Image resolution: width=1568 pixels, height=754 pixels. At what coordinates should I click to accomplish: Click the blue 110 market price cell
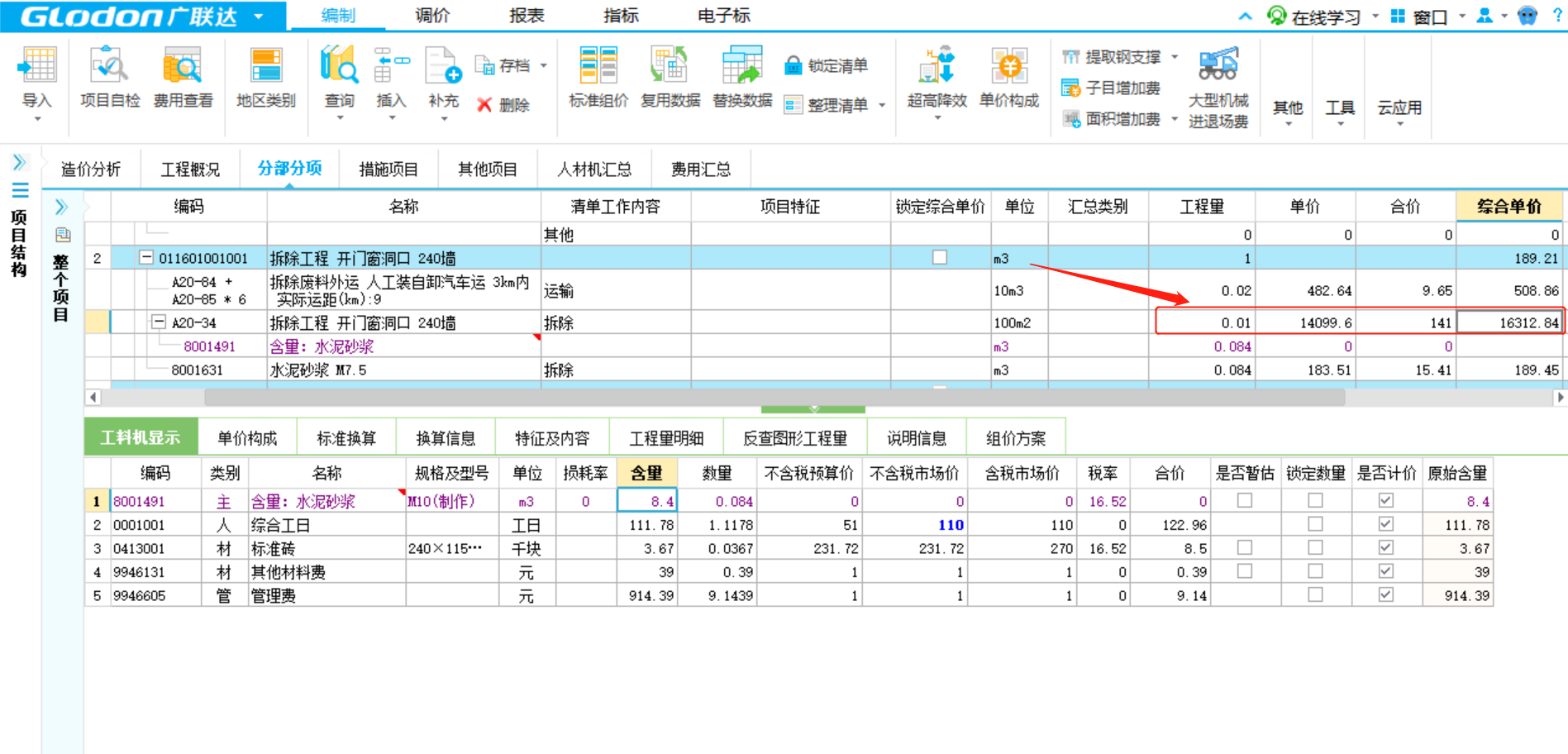pos(914,524)
